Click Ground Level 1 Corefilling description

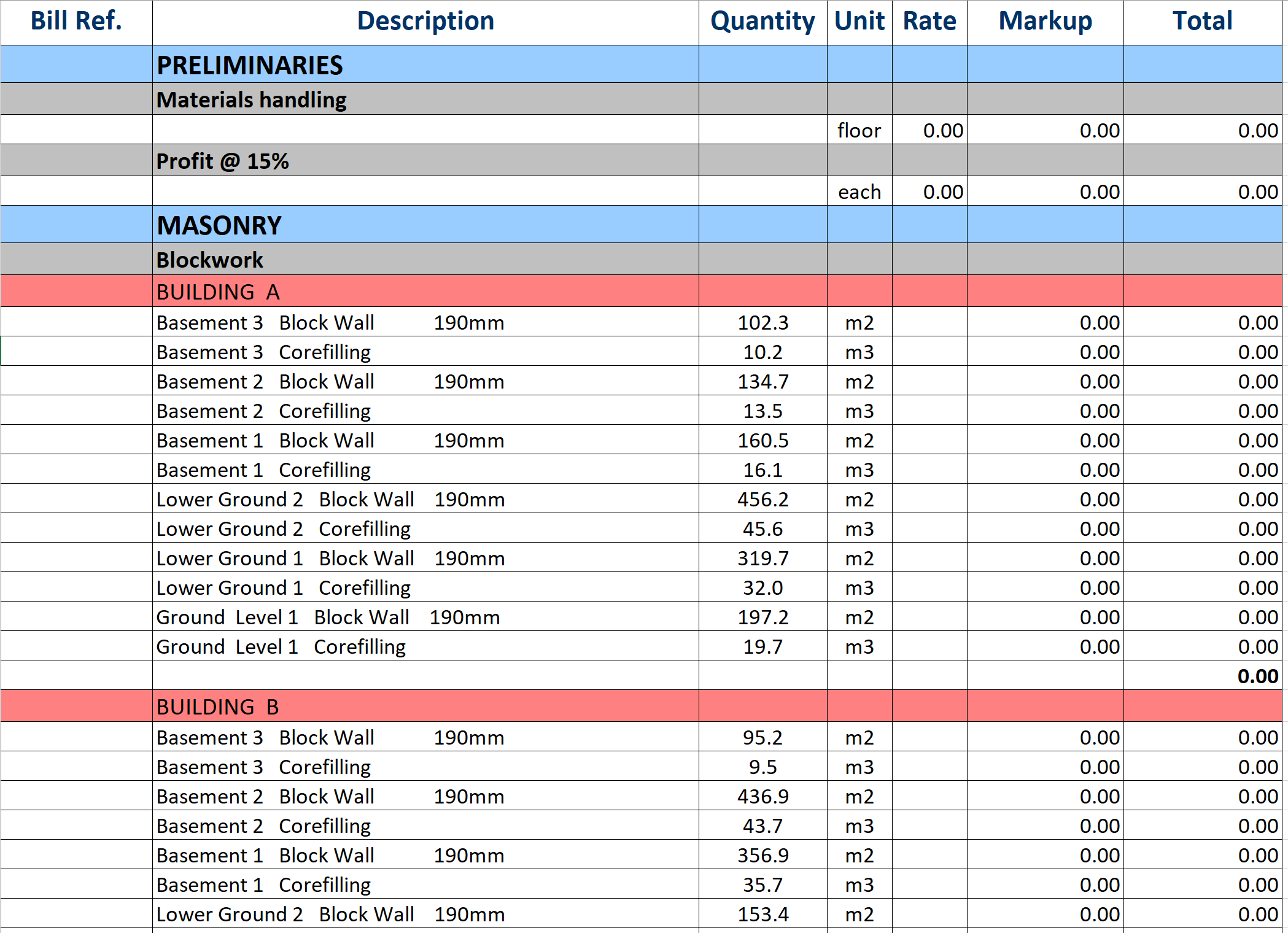pyautogui.click(x=281, y=646)
